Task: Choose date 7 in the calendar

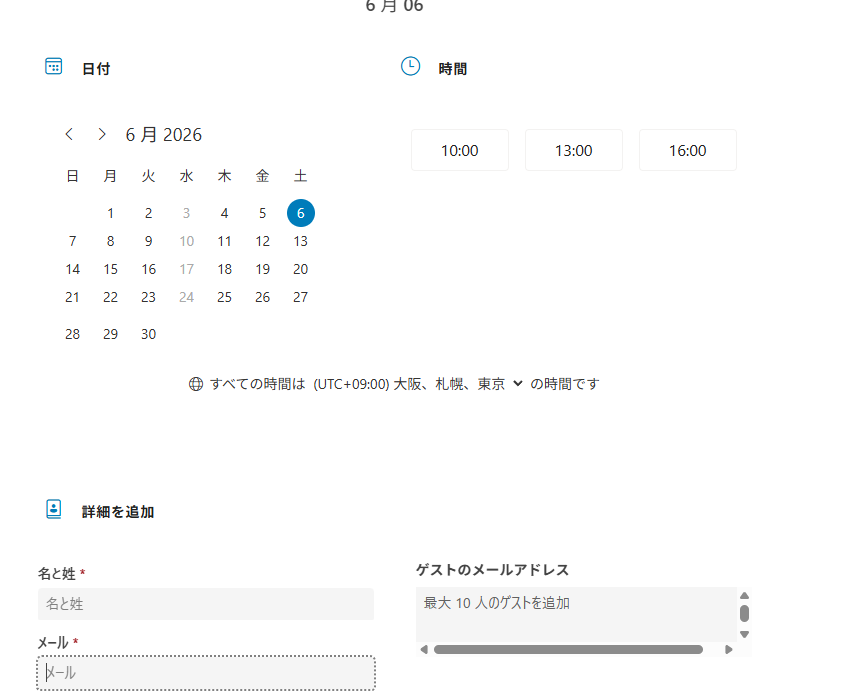Action: coord(72,241)
